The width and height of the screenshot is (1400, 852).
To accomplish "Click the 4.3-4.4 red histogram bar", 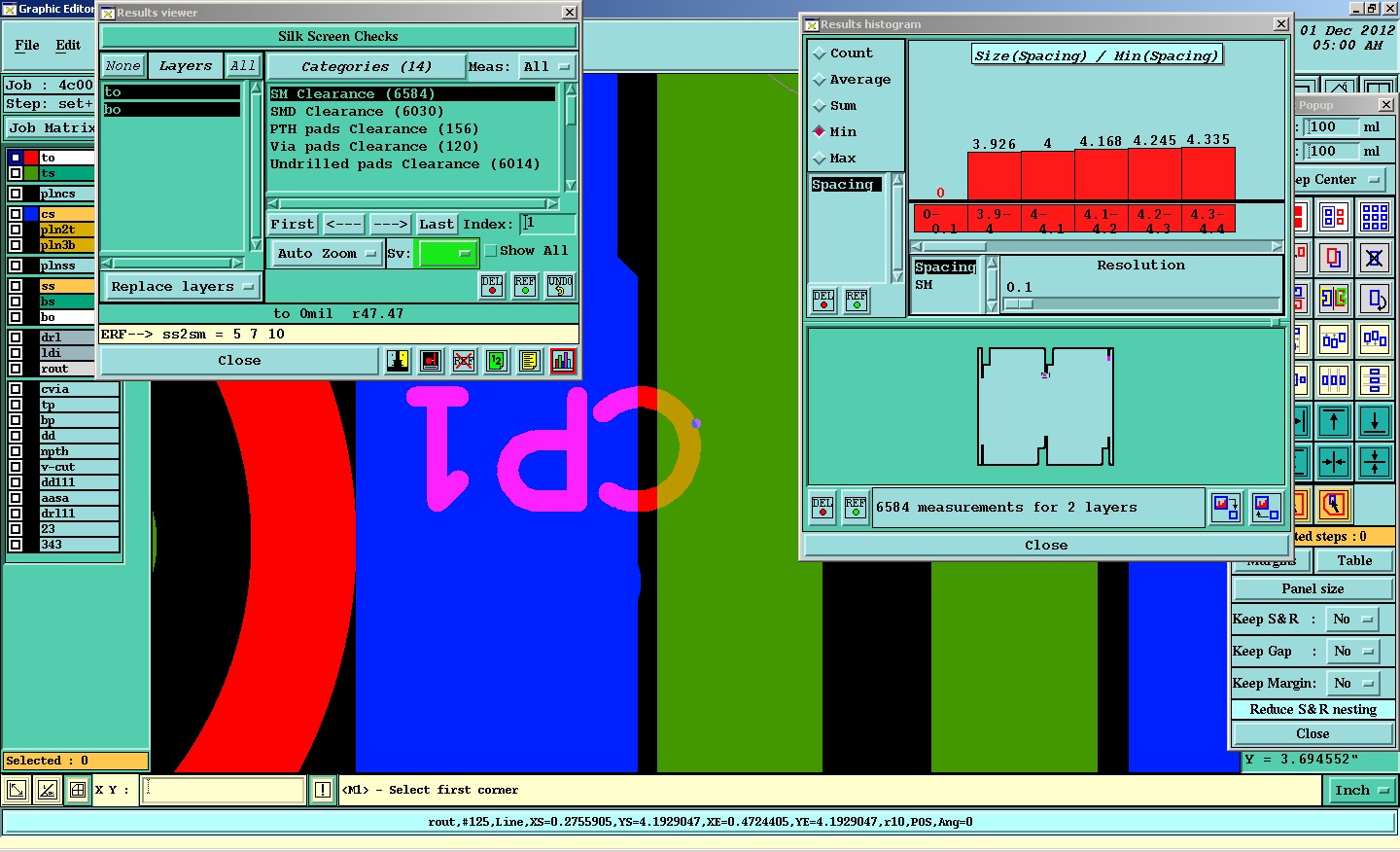I will tap(1208, 174).
